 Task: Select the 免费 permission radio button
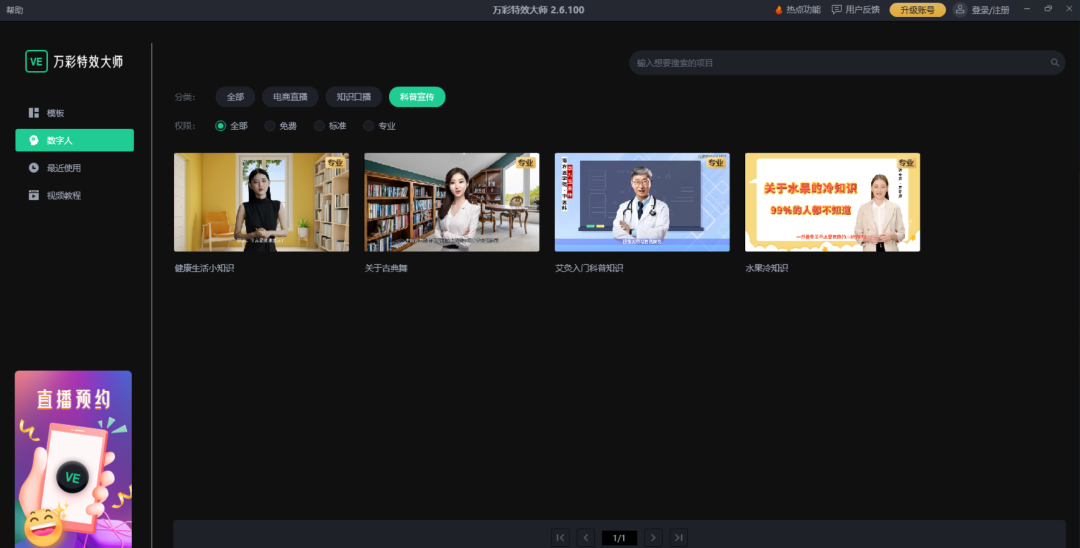pyautogui.click(x=270, y=126)
